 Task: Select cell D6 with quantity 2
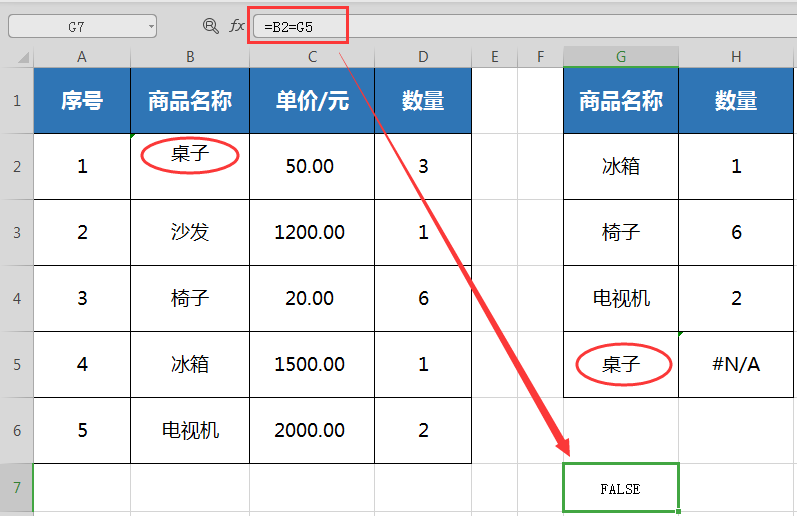pos(423,431)
